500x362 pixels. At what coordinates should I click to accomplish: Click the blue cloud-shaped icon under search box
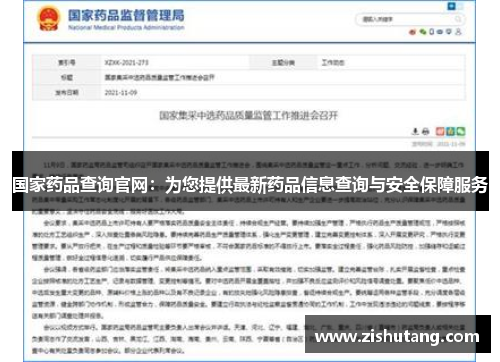coord(440,32)
